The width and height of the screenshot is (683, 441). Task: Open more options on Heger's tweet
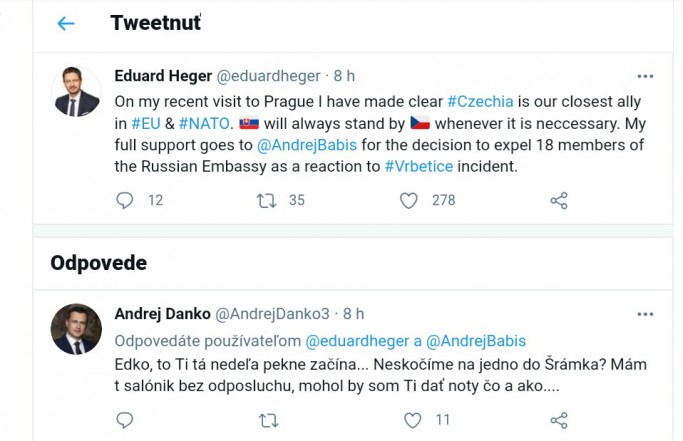pyautogui.click(x=646, y=76)
